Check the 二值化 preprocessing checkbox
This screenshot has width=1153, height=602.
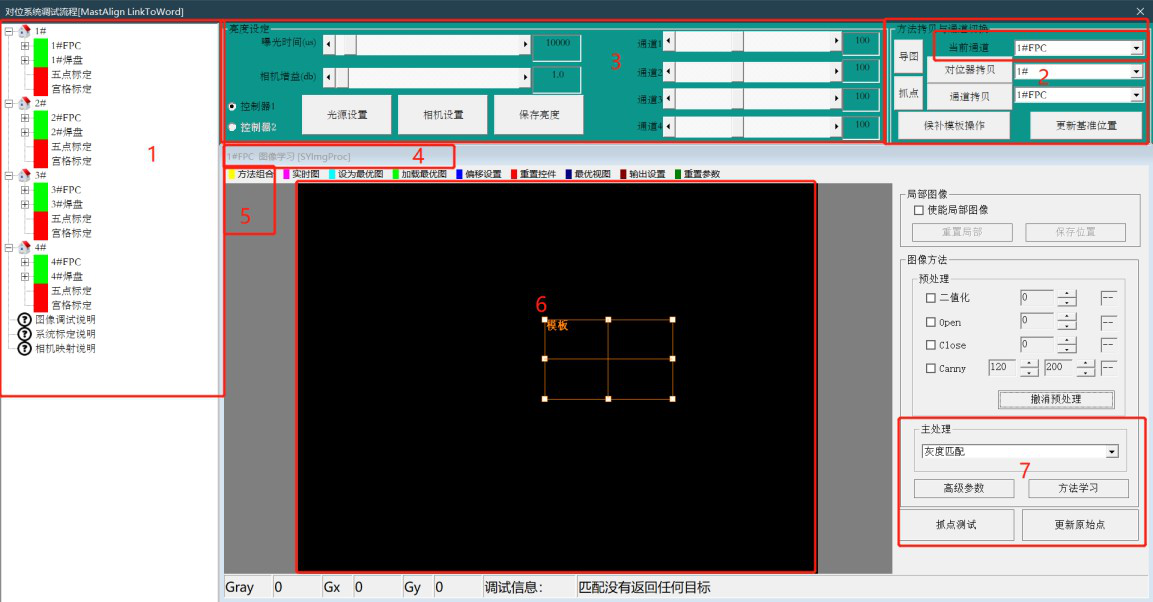point(931,298)
